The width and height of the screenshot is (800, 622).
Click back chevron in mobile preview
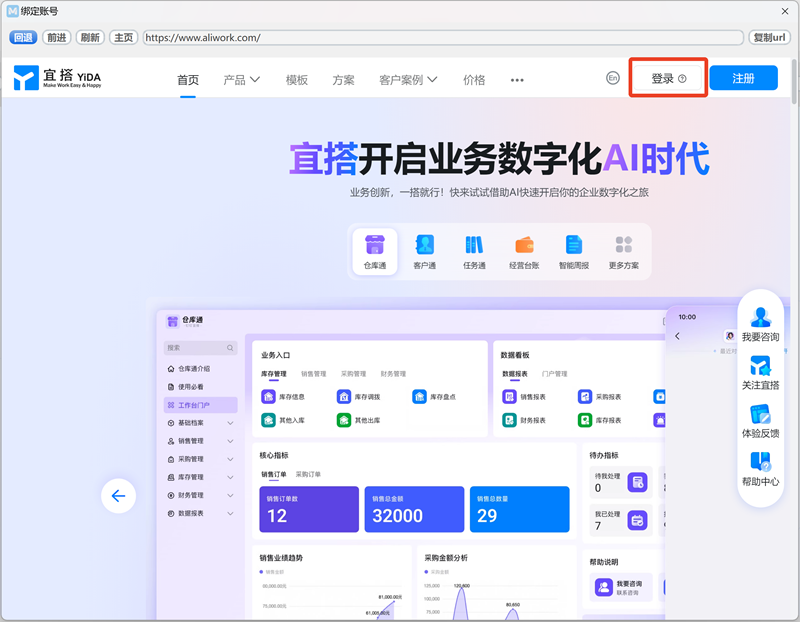click(x=678, y=336)
